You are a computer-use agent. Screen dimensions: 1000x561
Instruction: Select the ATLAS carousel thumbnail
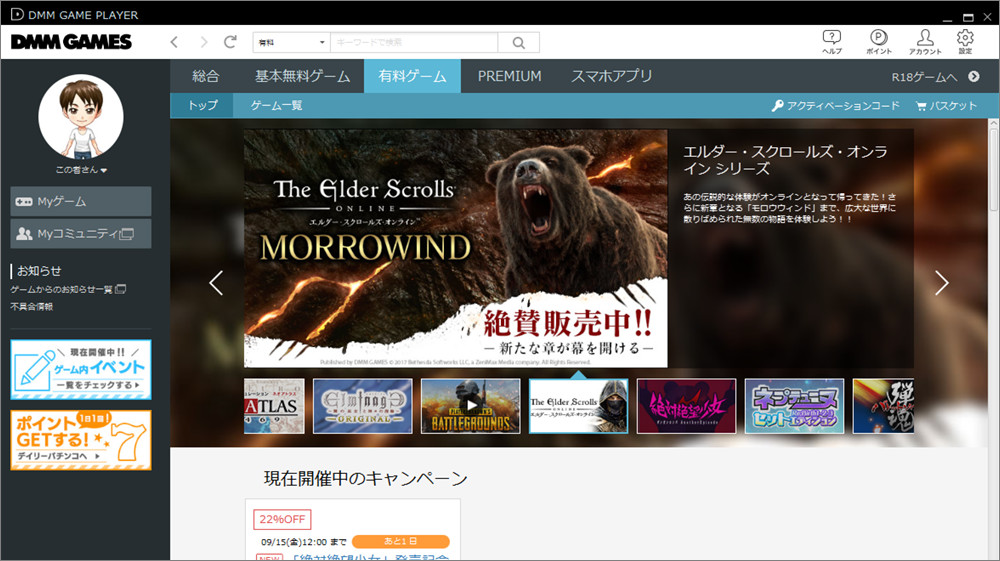point(274,406)
